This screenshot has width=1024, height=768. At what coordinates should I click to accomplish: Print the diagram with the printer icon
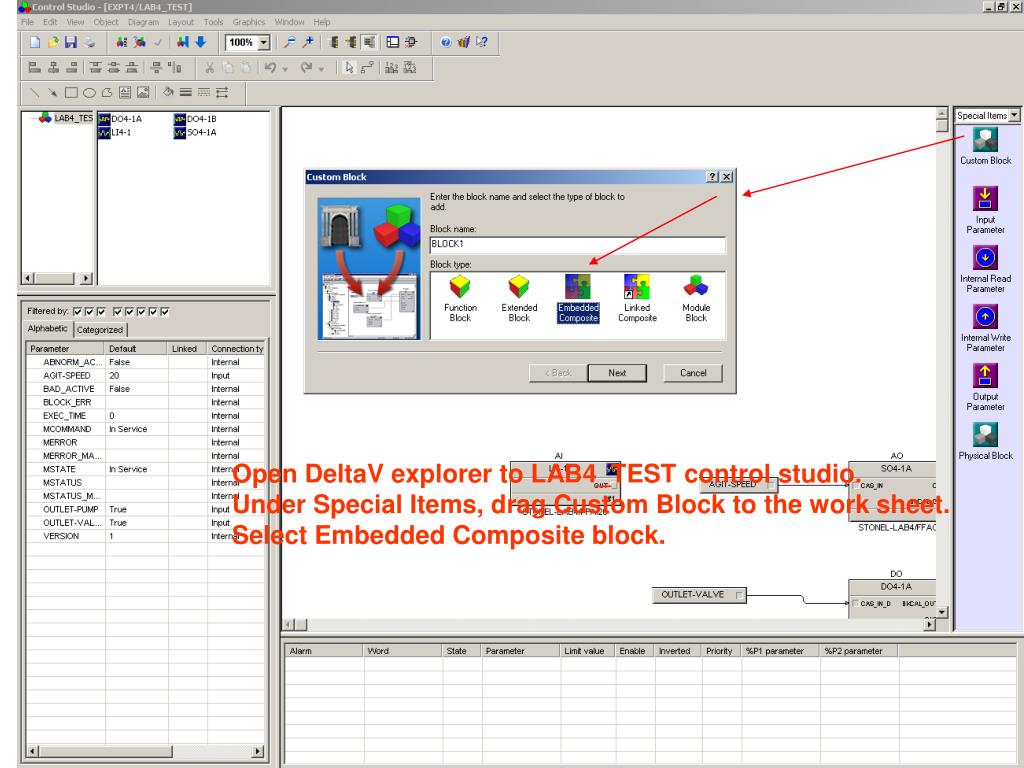pyautogui.click(x=89, y=42)
